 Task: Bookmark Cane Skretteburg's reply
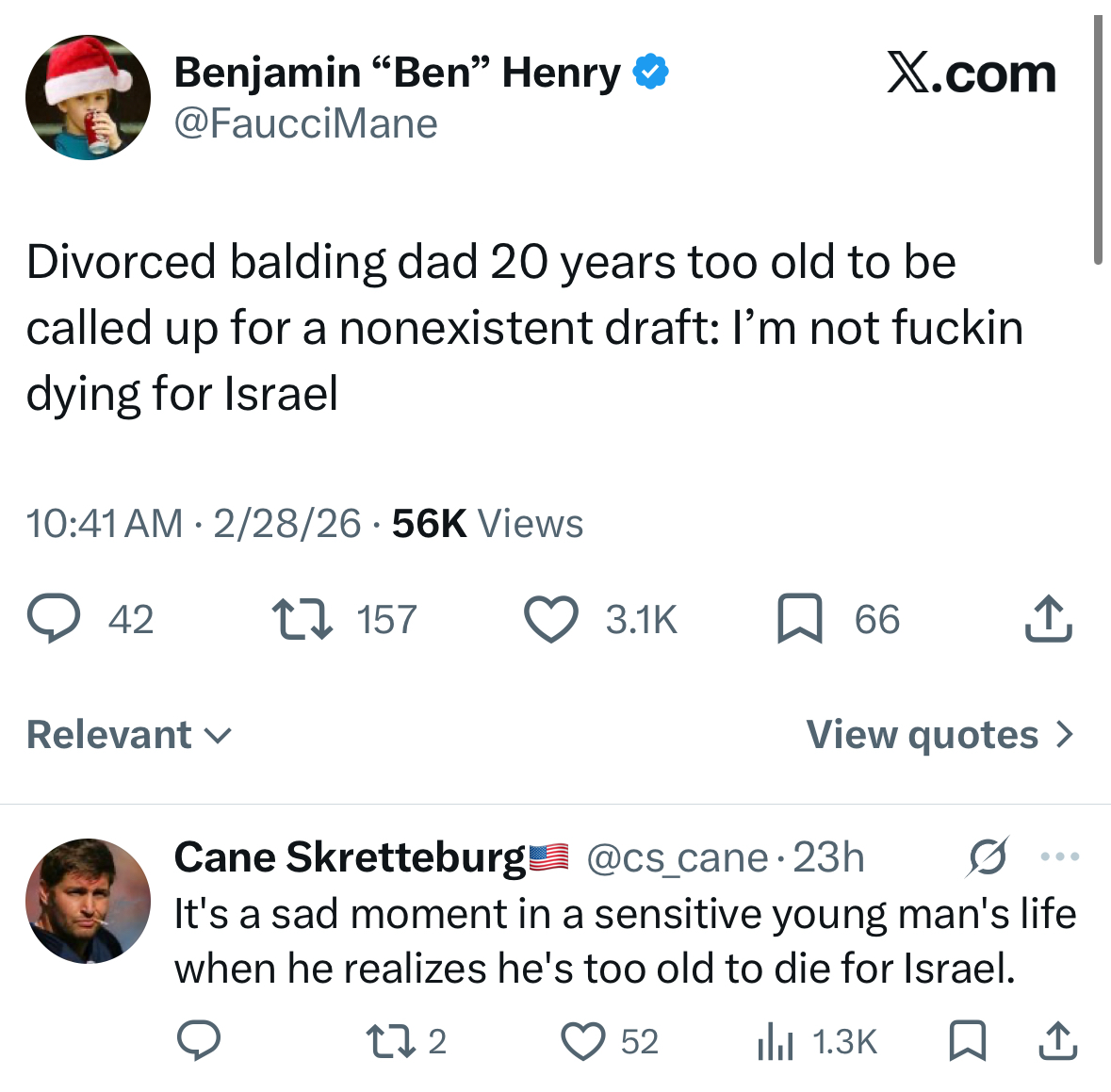click(965, 1041)
